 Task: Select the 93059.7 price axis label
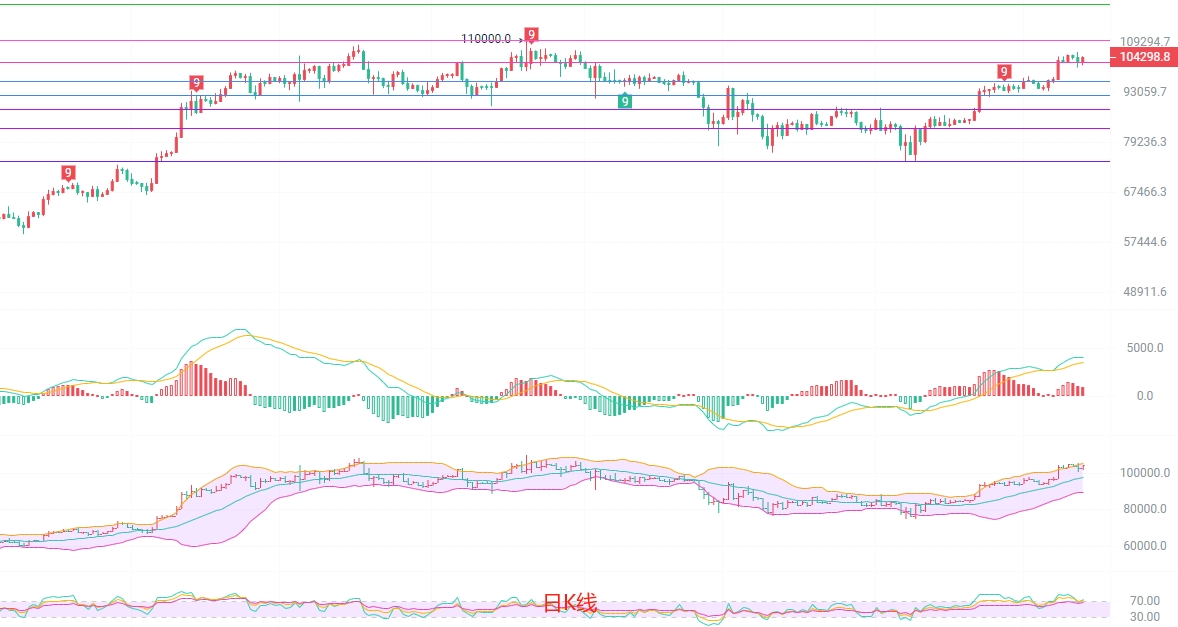tap(1144, 92)
